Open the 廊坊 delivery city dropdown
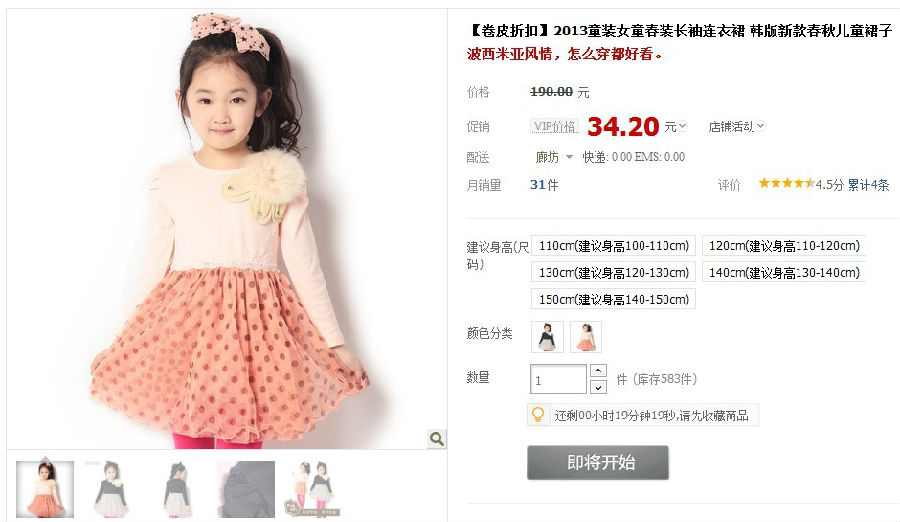The height and width of the screenshot is (522, 900). click(554, 157)
